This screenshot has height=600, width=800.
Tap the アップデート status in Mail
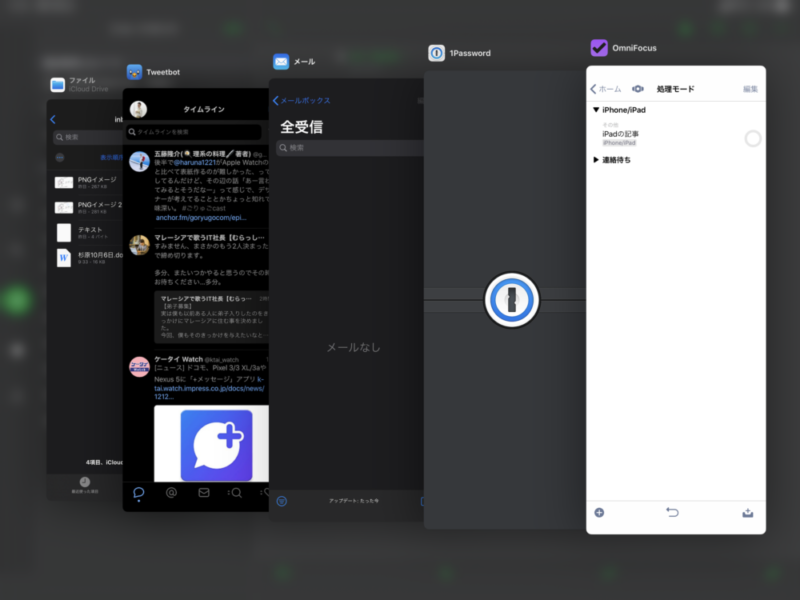[354, 501]
